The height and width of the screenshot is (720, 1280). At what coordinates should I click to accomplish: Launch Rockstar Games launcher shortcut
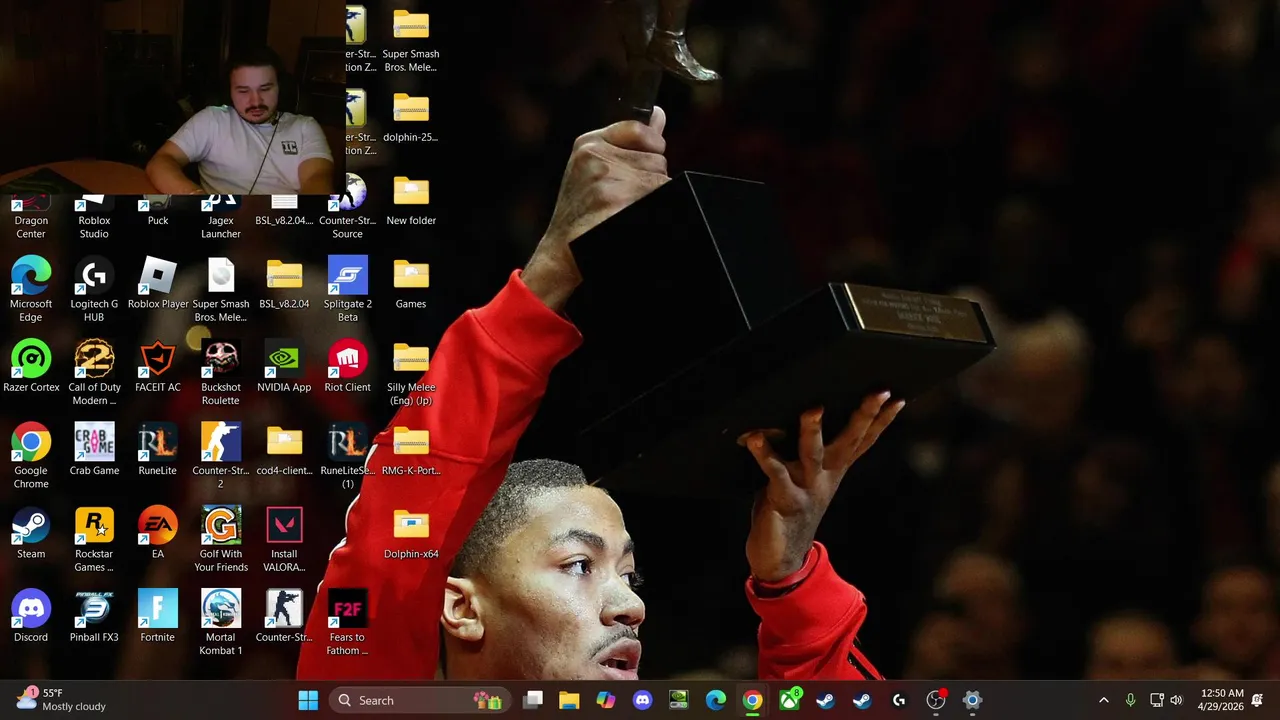[94, 540]
